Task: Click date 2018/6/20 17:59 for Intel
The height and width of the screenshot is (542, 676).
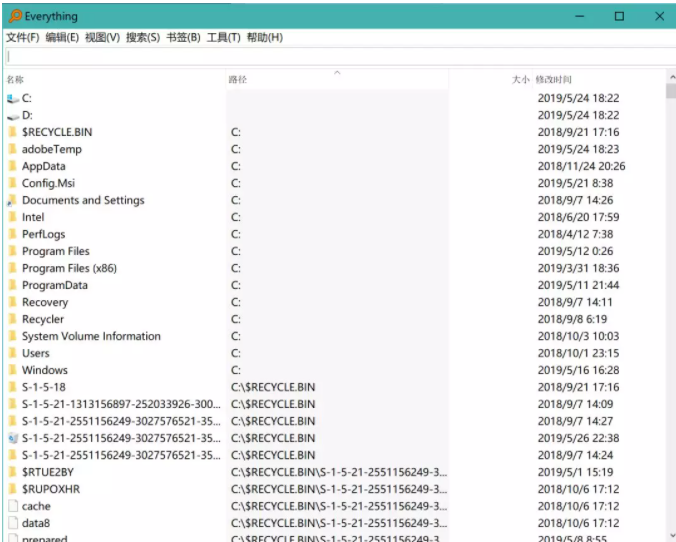Action: click(578, 217)
